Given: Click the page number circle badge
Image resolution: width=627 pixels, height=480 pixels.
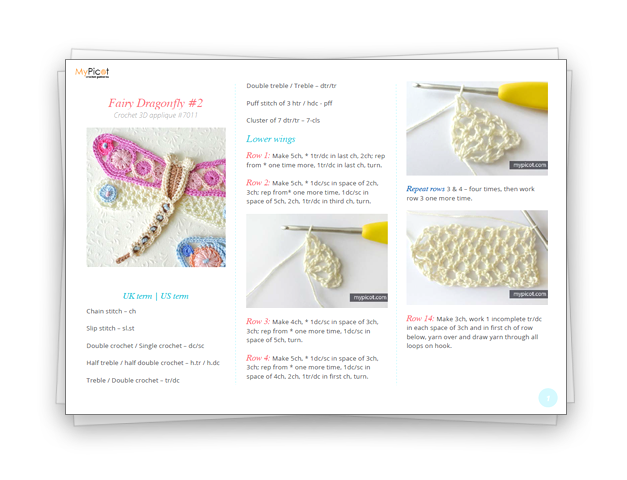Looking at the screenshot, I should [548, 398].
